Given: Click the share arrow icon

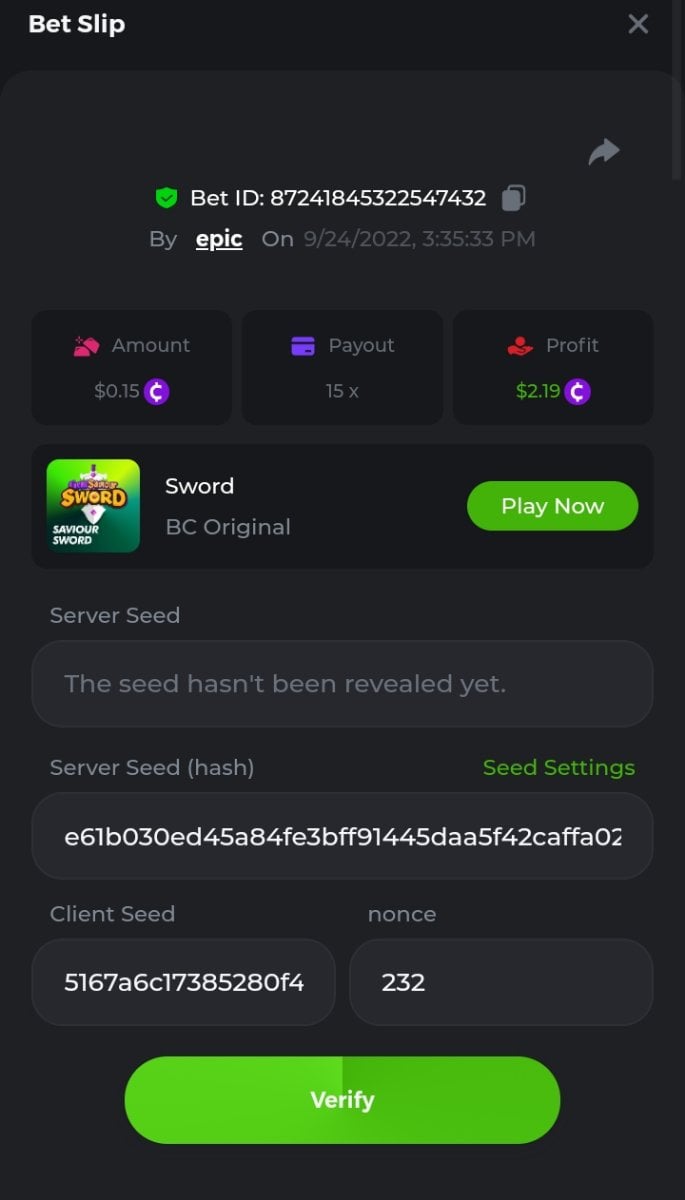Looking at the screenshot, I should pyautogui.click(x=604, y=152).
